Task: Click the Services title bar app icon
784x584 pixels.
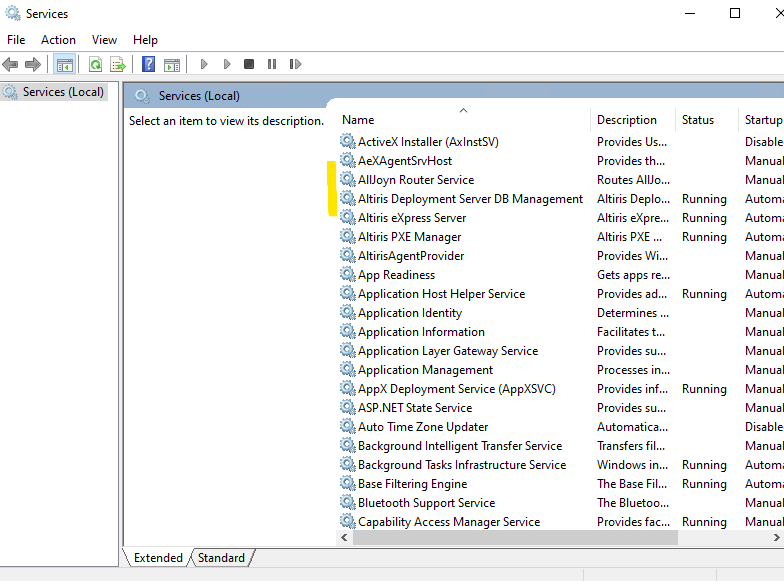Action: click(x=12, y=14)
